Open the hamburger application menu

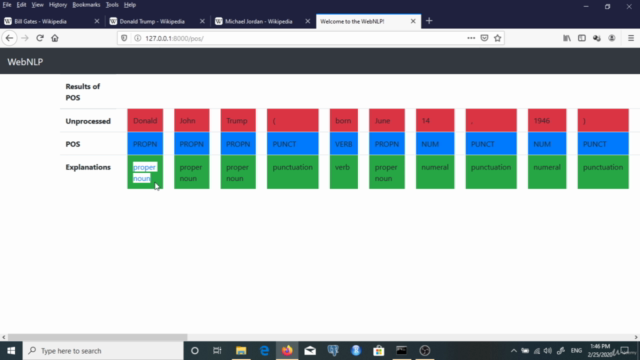[x=631, y=38]
